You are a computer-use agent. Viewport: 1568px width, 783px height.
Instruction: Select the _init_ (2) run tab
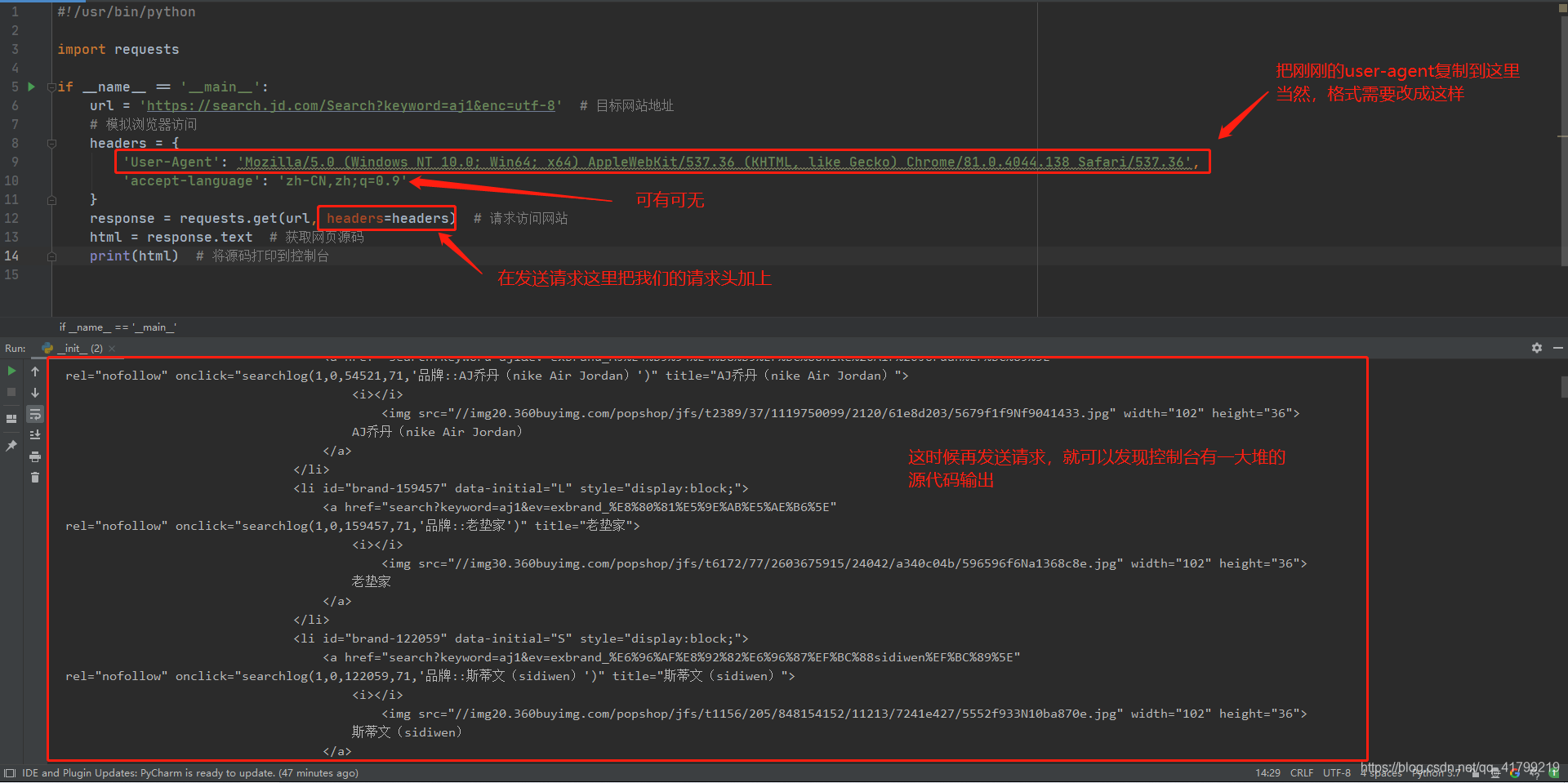(x=79, y=349)
